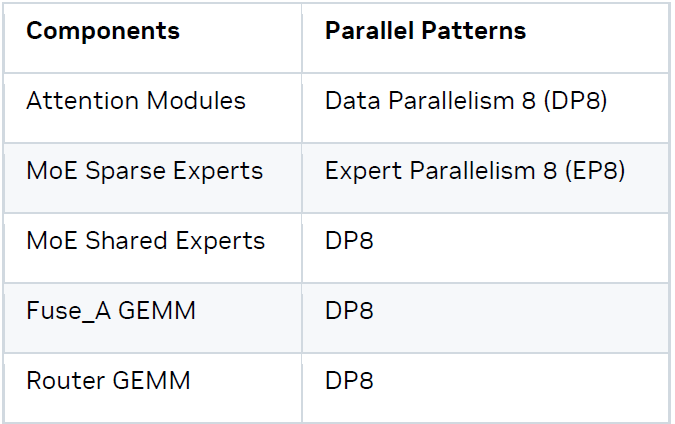Click DP8 in the MoE Shared Experts row
This screenshot has height=424, width=675.
point(349,241)
